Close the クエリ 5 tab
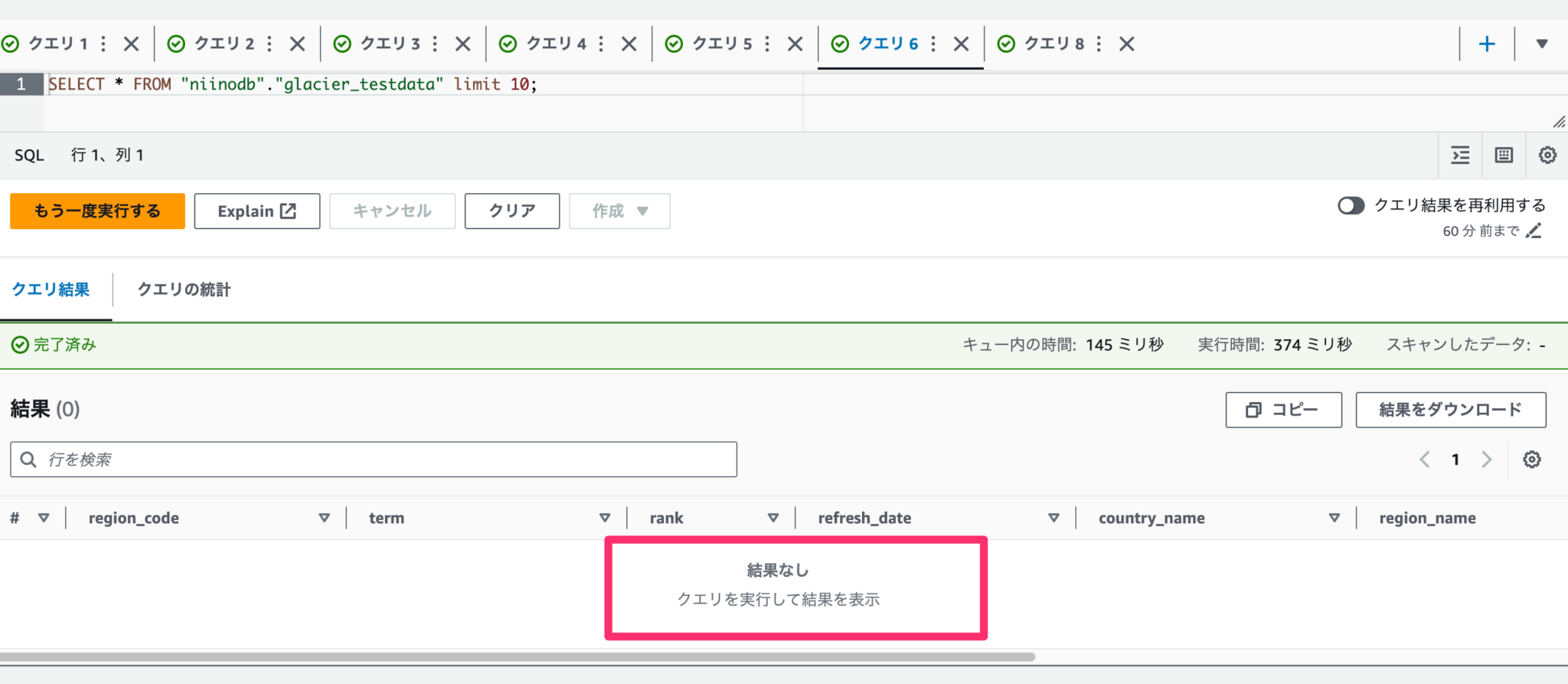1568x684 pixels. tap(795, 44)
